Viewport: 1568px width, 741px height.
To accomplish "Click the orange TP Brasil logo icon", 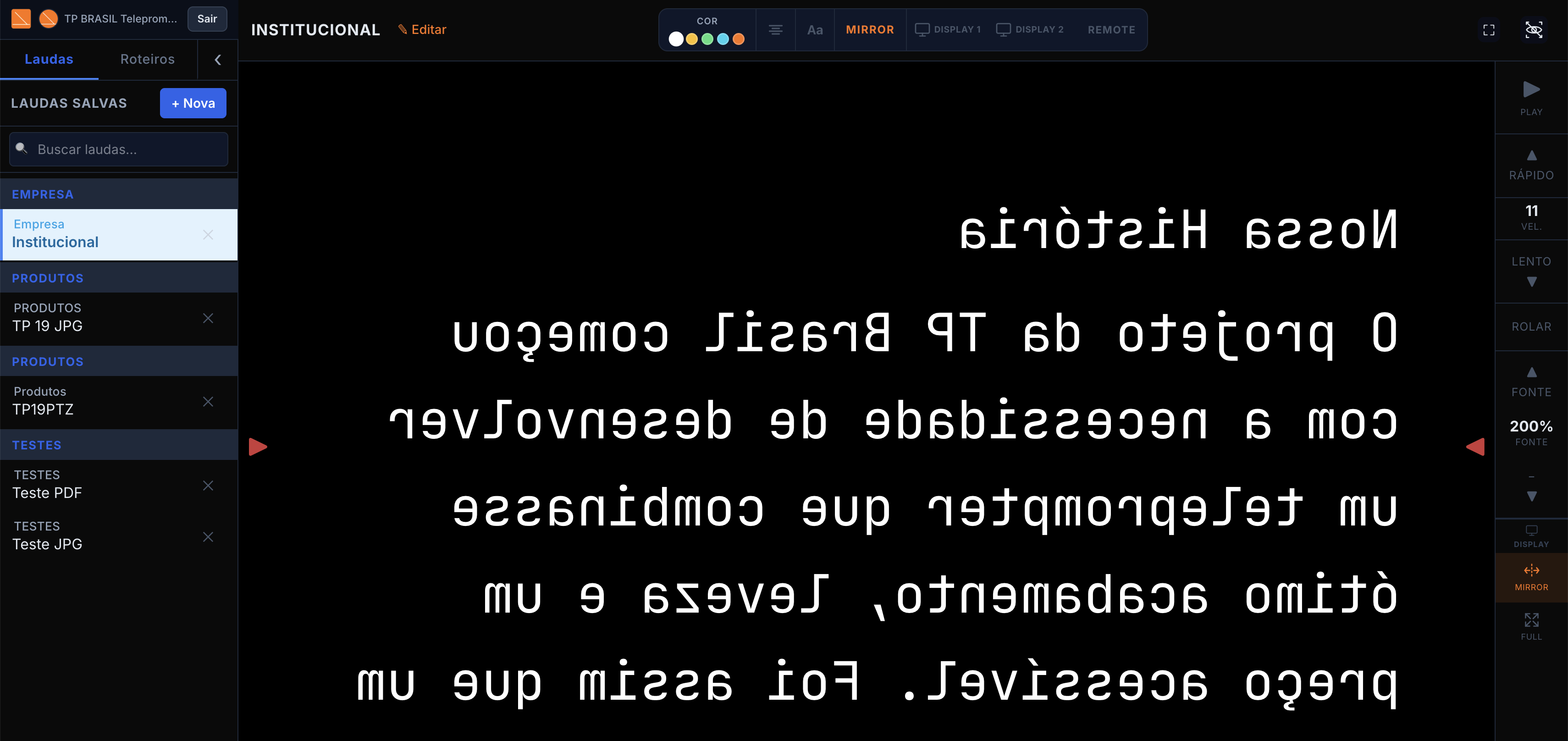I will point(21,18).
